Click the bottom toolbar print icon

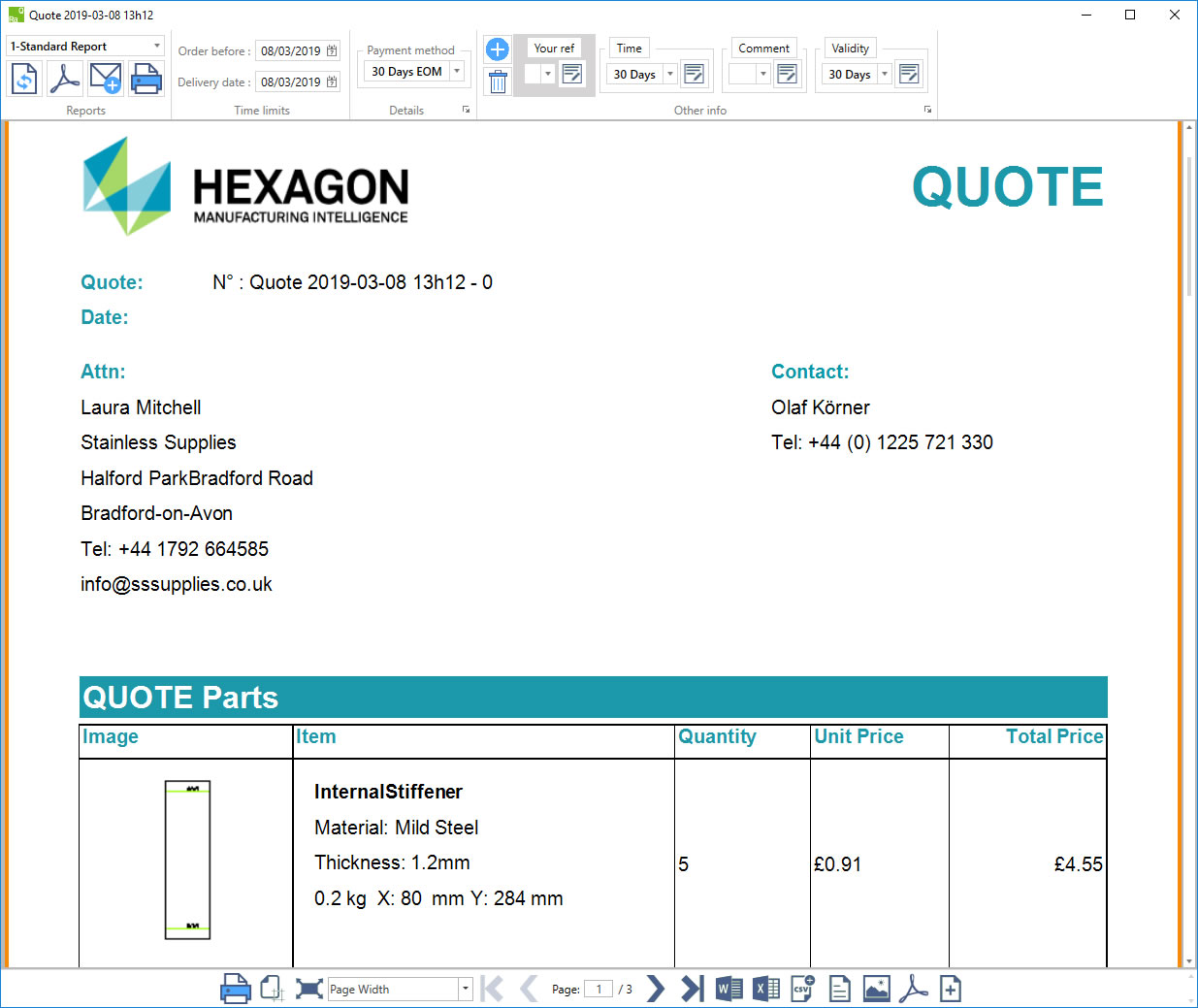pyautogui.click(x=235, y=989)
